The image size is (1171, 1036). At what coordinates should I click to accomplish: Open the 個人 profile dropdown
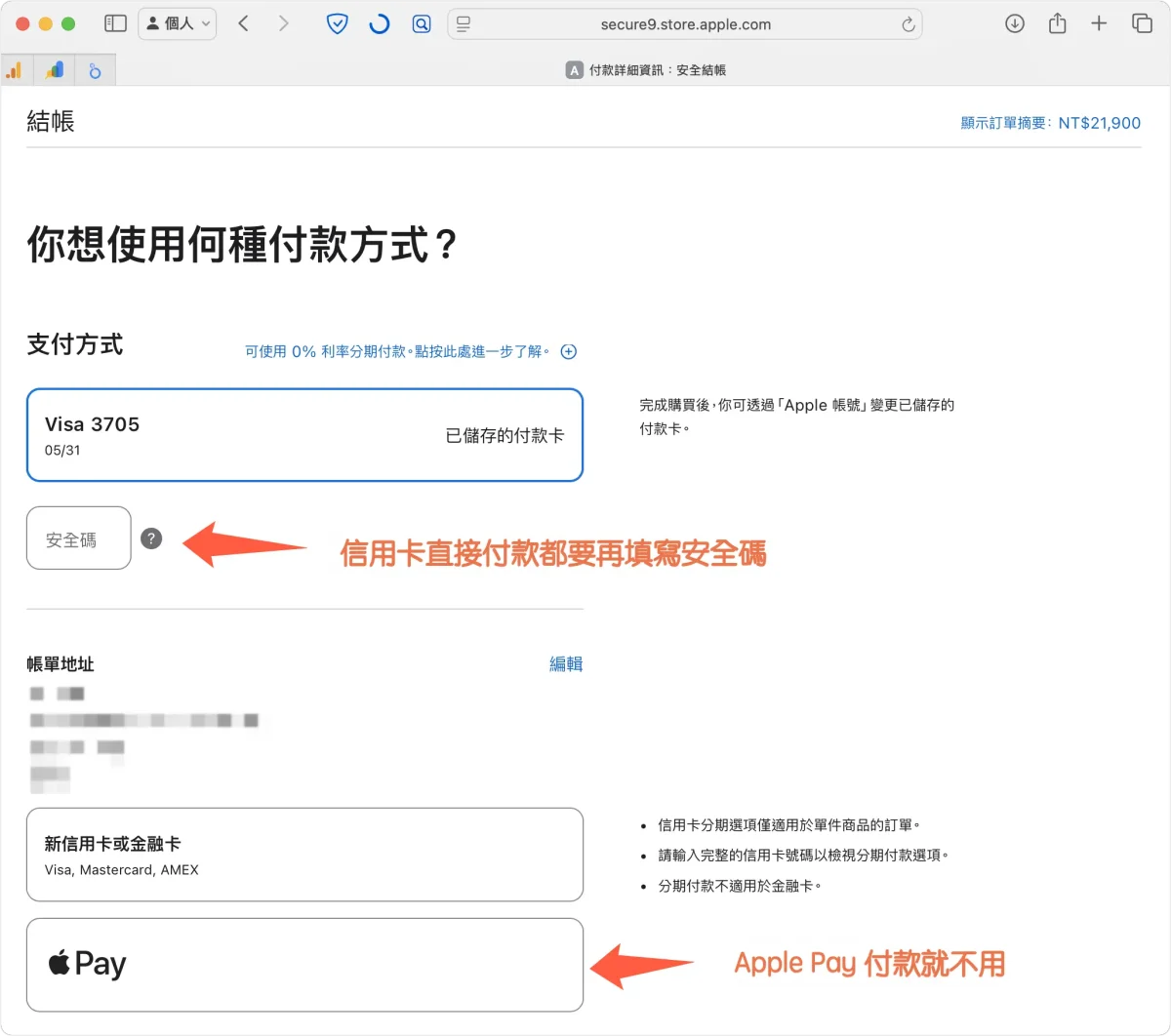[178, 23]
